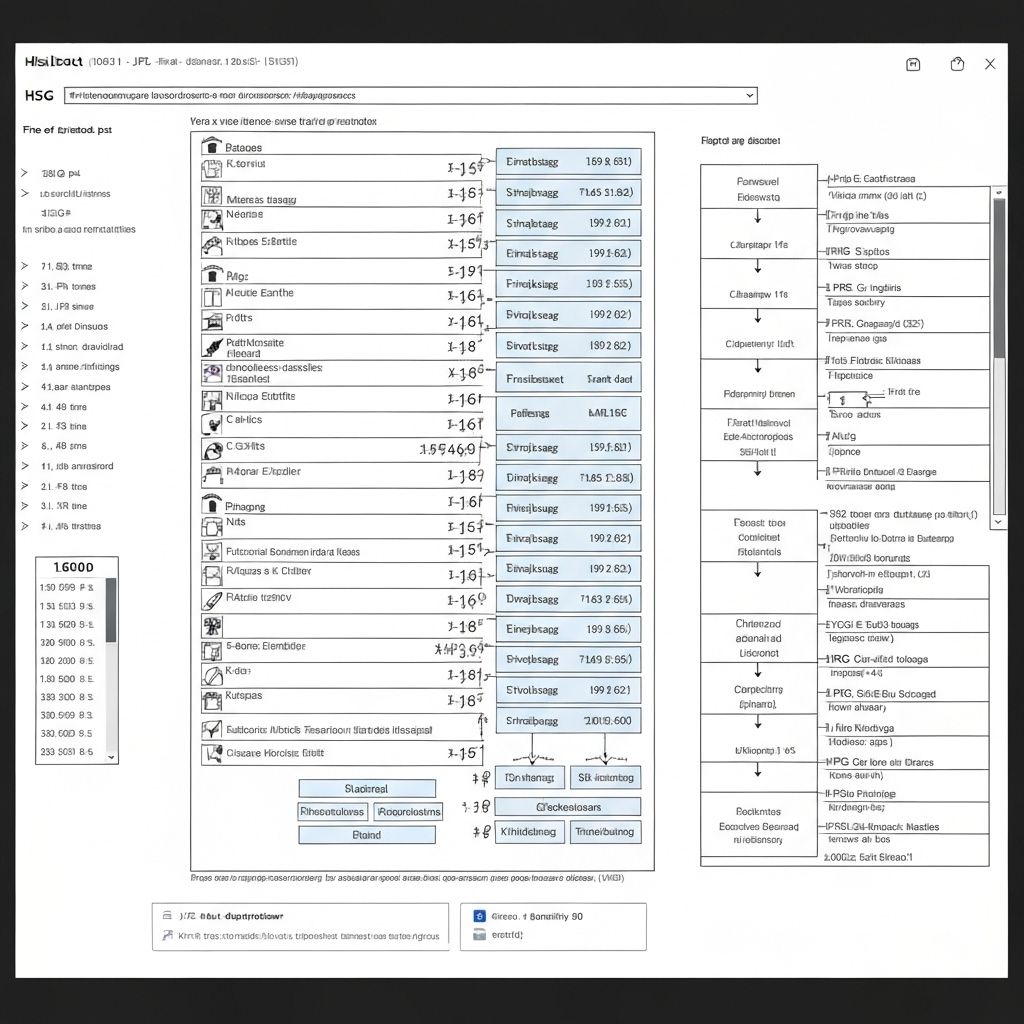Click the pen icon beside RAtdie trzsncv
Image resolution: width=1024 pixels, height=1024 pixels.
(x=211, y=600)
